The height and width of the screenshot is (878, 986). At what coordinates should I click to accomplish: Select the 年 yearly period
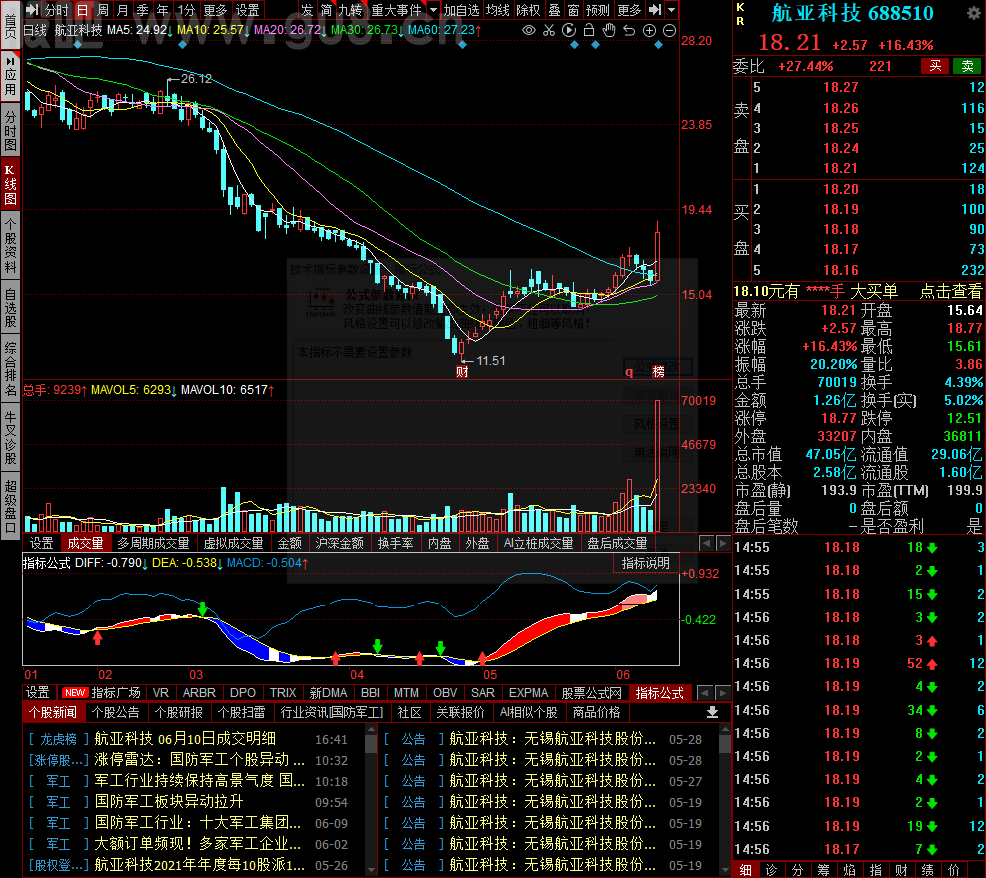tap(162, 10)
